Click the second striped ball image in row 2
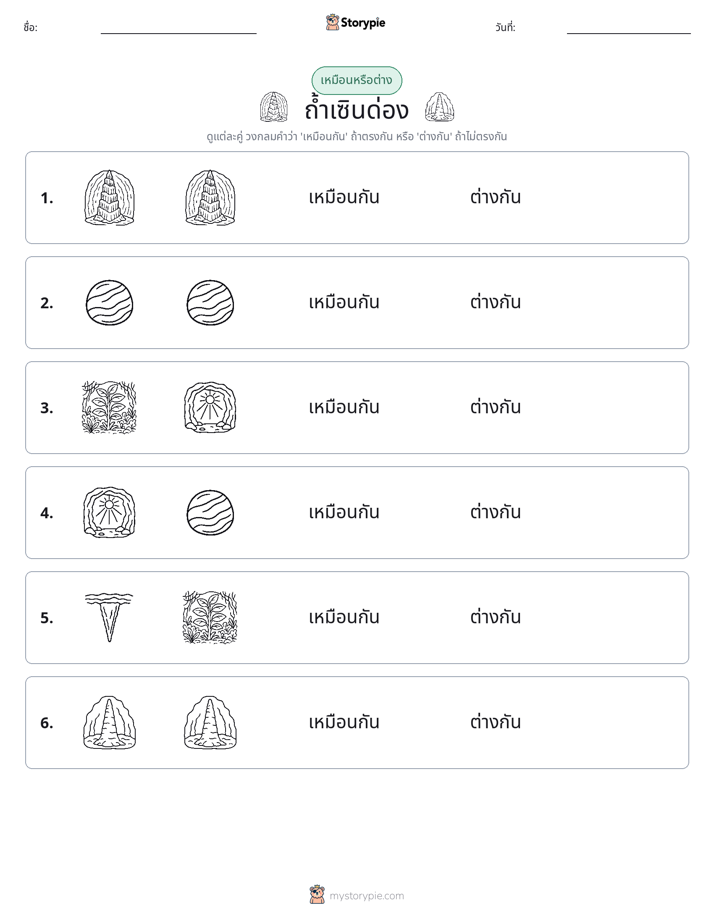Viewport: 714px width, 924px height. point(210,303)
